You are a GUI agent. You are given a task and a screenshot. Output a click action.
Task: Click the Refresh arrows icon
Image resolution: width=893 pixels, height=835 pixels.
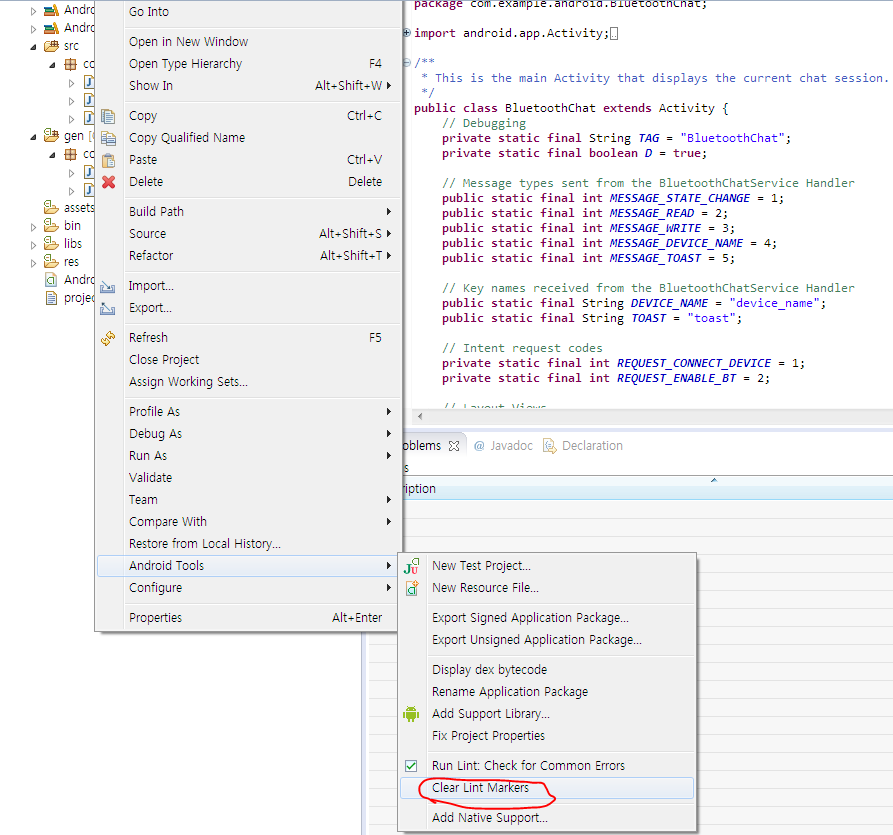click(x=108, y=338)
